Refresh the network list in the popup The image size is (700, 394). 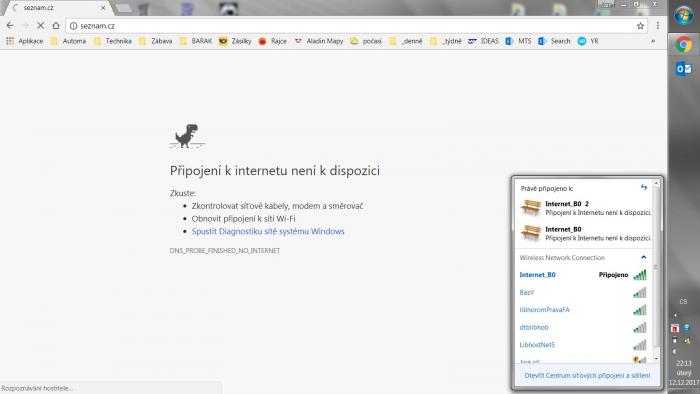pos(644,187)
